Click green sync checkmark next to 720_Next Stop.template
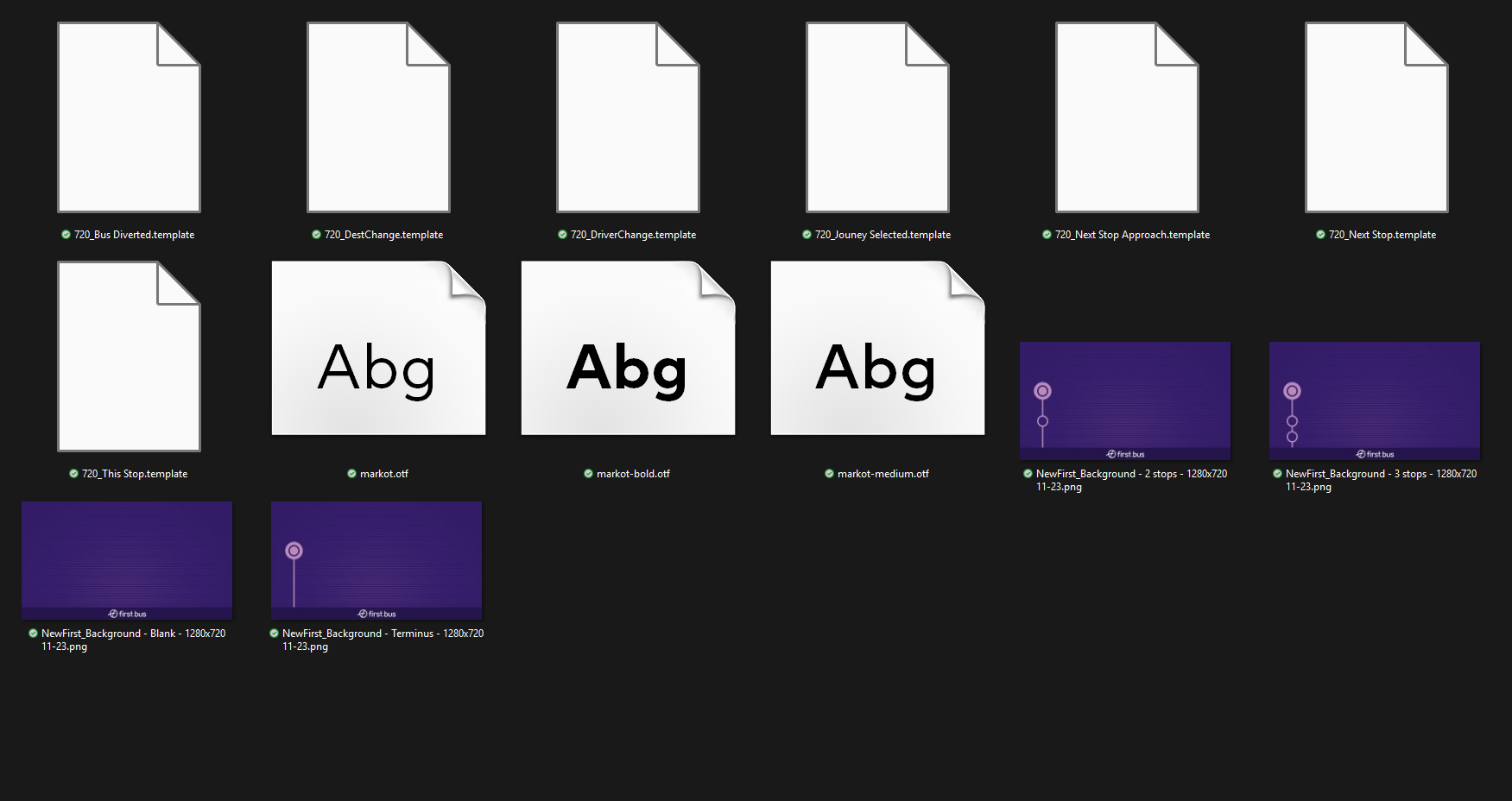 pos(1320,235)
